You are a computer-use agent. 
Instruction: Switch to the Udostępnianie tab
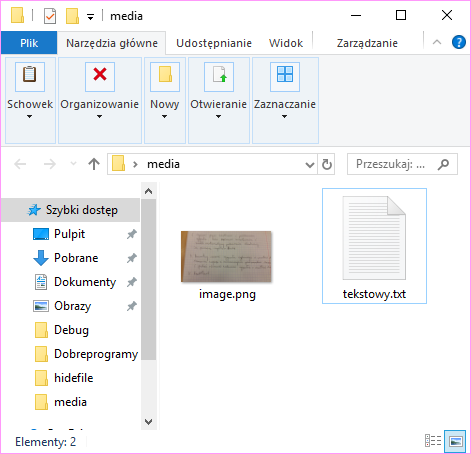[214, 43]
